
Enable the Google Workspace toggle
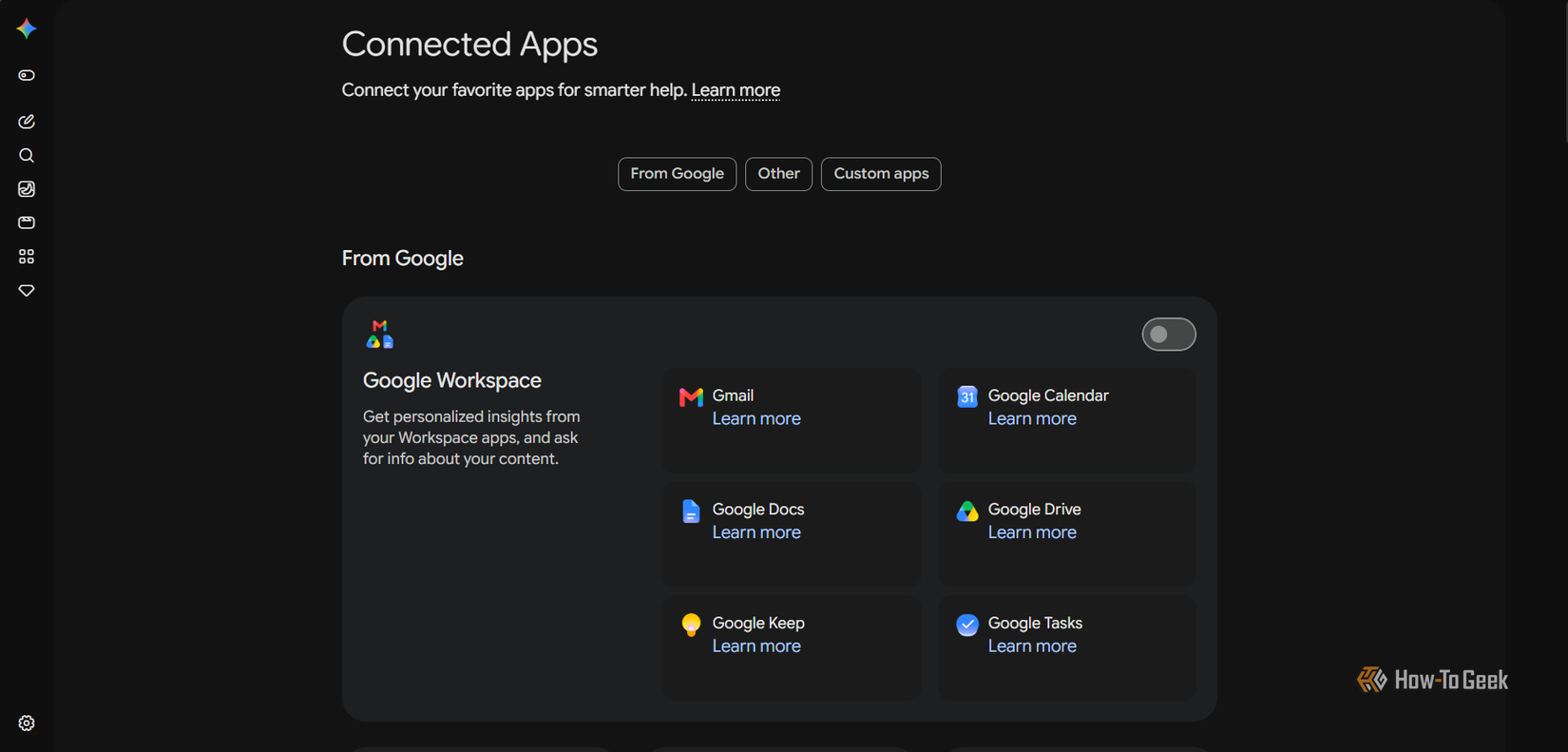(x=1169, y=335)
